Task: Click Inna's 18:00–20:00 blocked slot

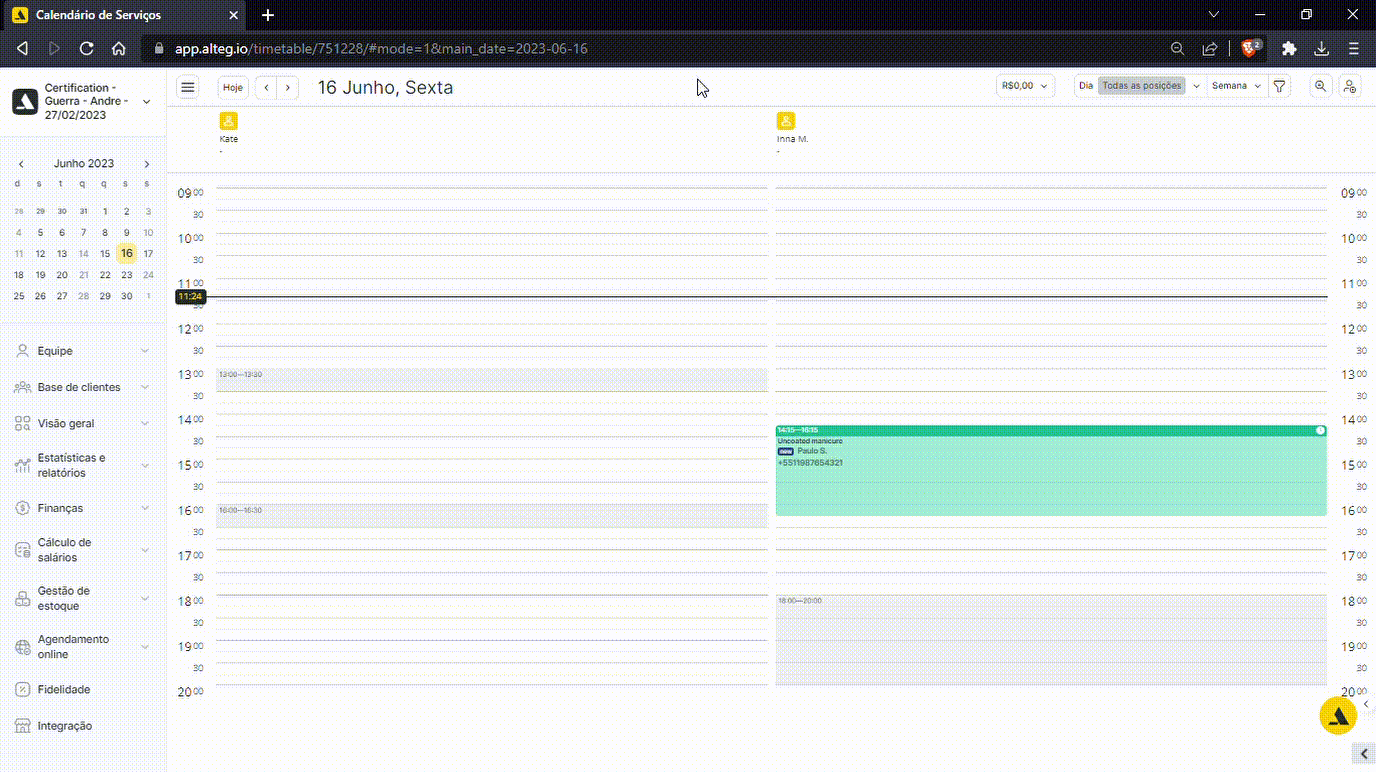Action: (x=1051, y=640)
